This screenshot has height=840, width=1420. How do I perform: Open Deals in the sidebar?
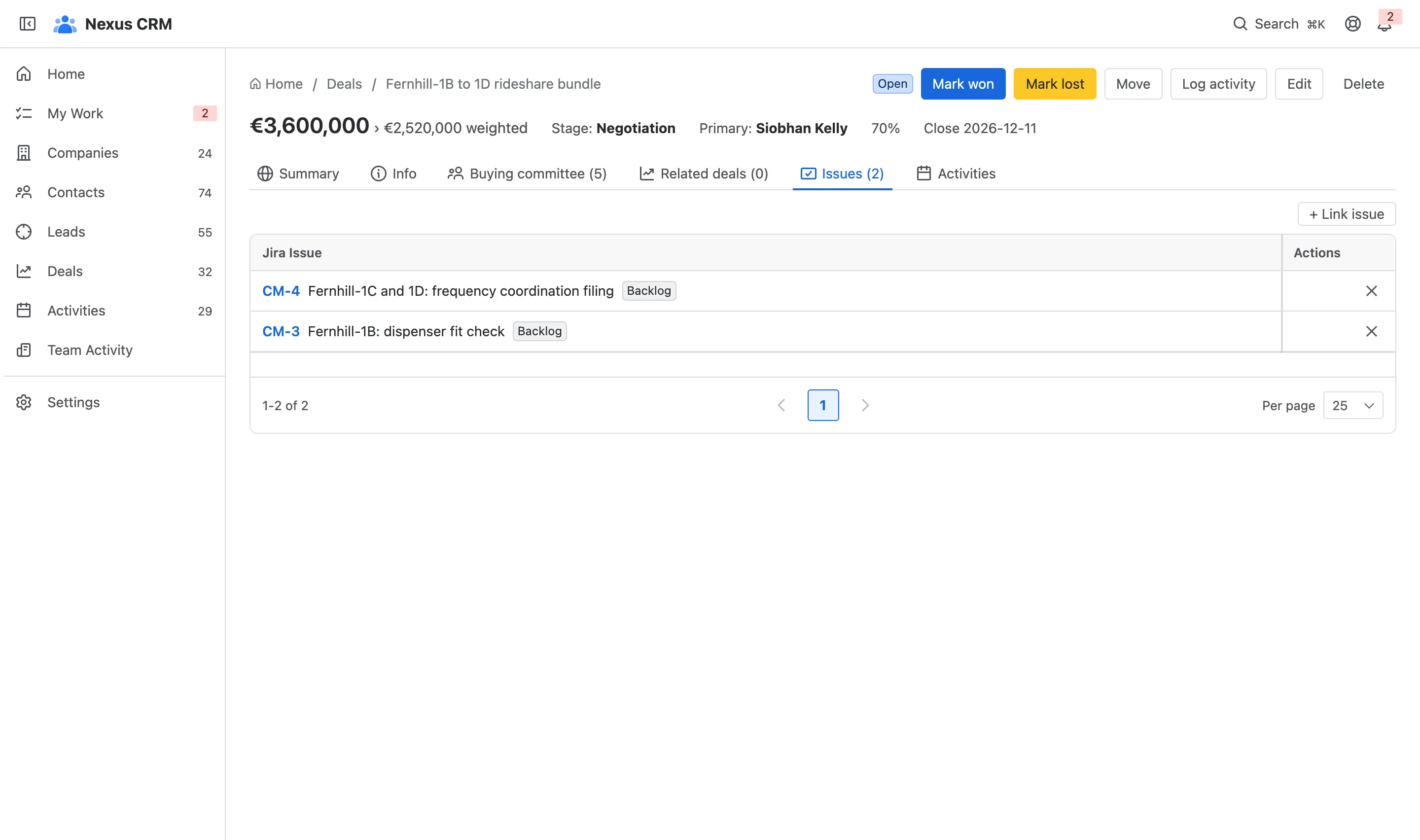pyautogui.click(x=115, y=271)
